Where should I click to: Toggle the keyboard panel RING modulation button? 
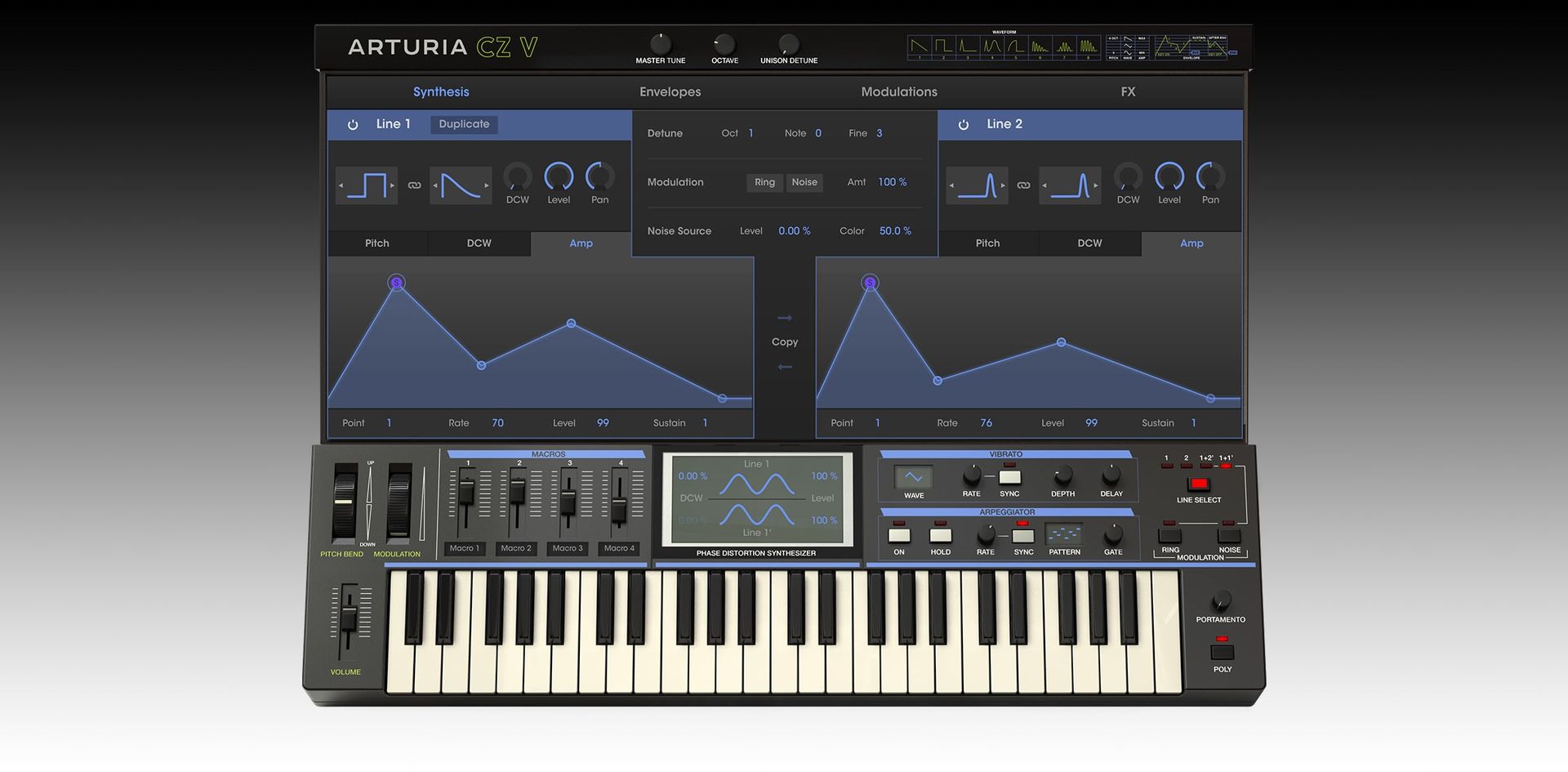coord(1169,537)
